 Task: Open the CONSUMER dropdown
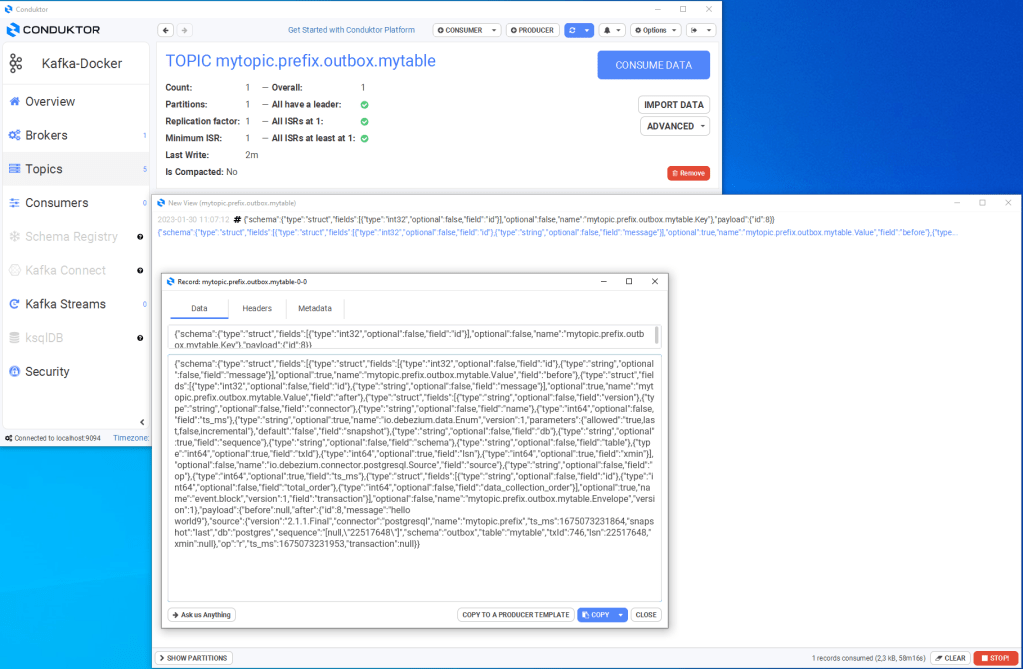click(x=467, y=30)
